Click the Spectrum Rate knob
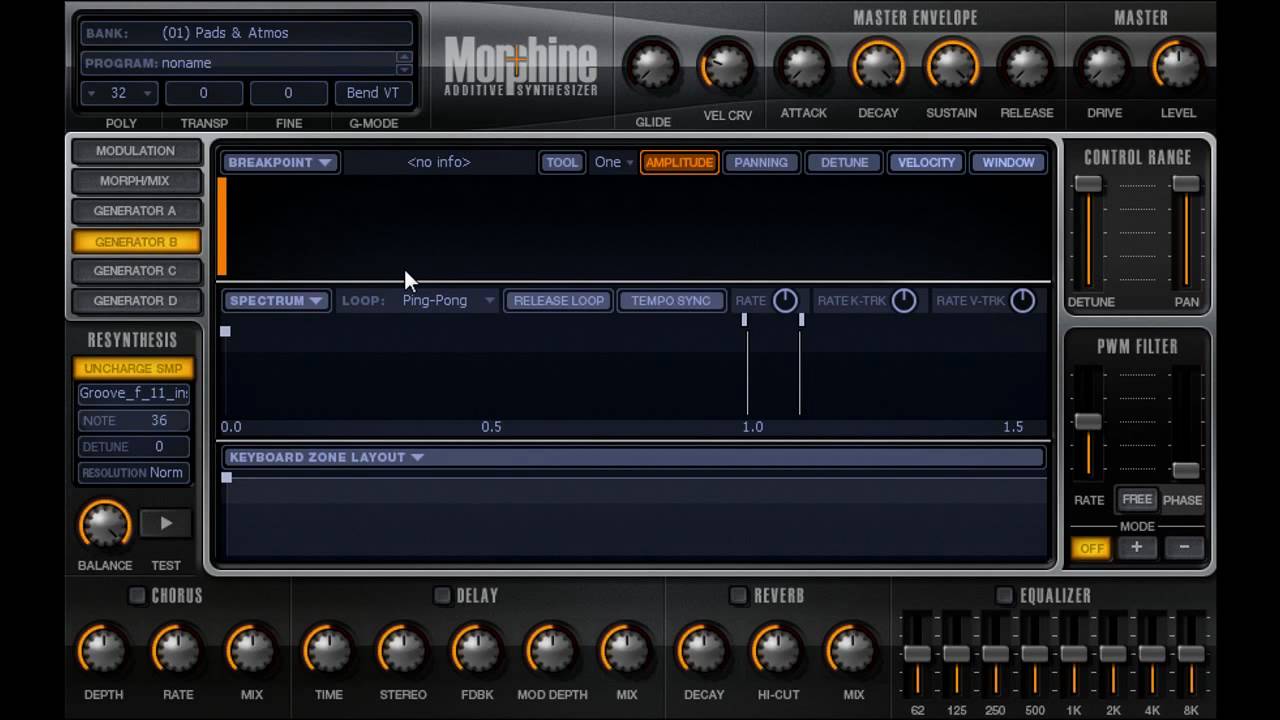Image resolution: width=1280 pixels, height=720 pixels. pyautogui.click(x=785, y=300)
